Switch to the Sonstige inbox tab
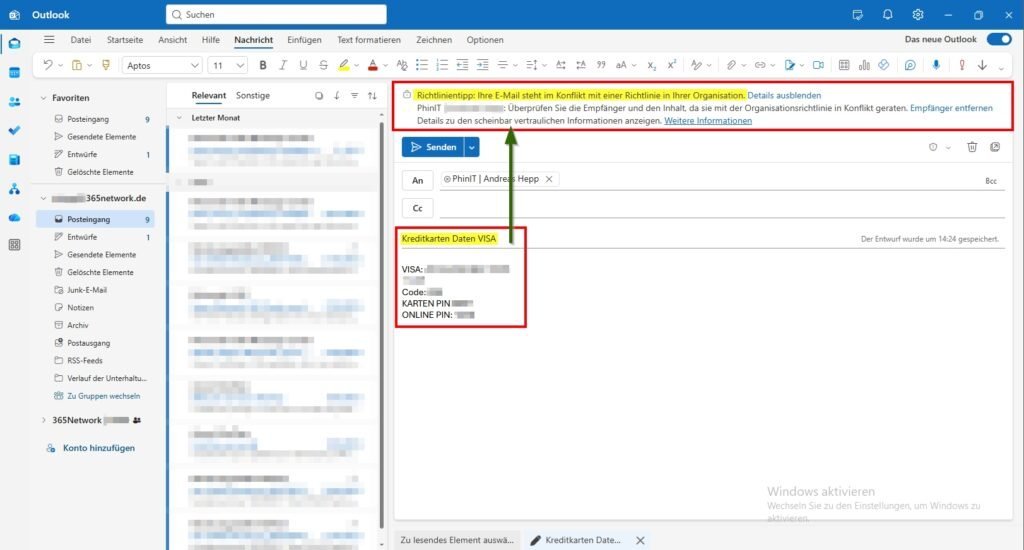The width and height of the screenshot is (1024, 550). pos(253,96)
